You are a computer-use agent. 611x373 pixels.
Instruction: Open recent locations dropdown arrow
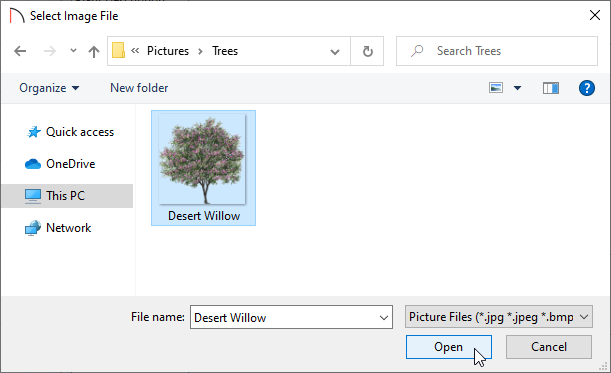click(x=73, y=51)
